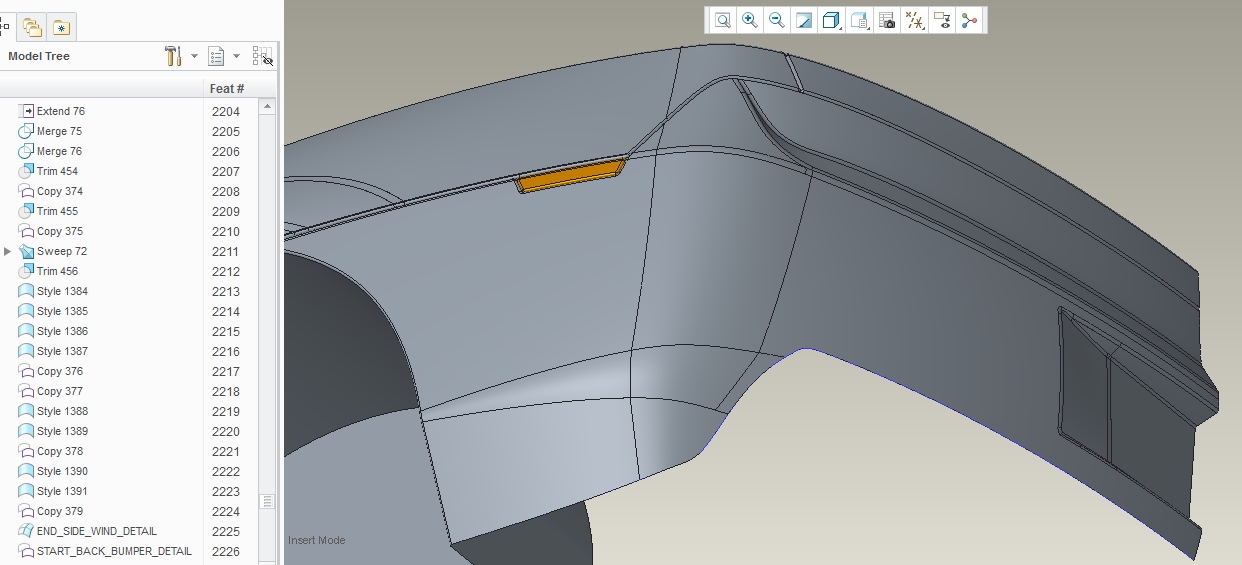Select the Copy 376 feature
The image size is (1242, 565).
coord(60,371)
